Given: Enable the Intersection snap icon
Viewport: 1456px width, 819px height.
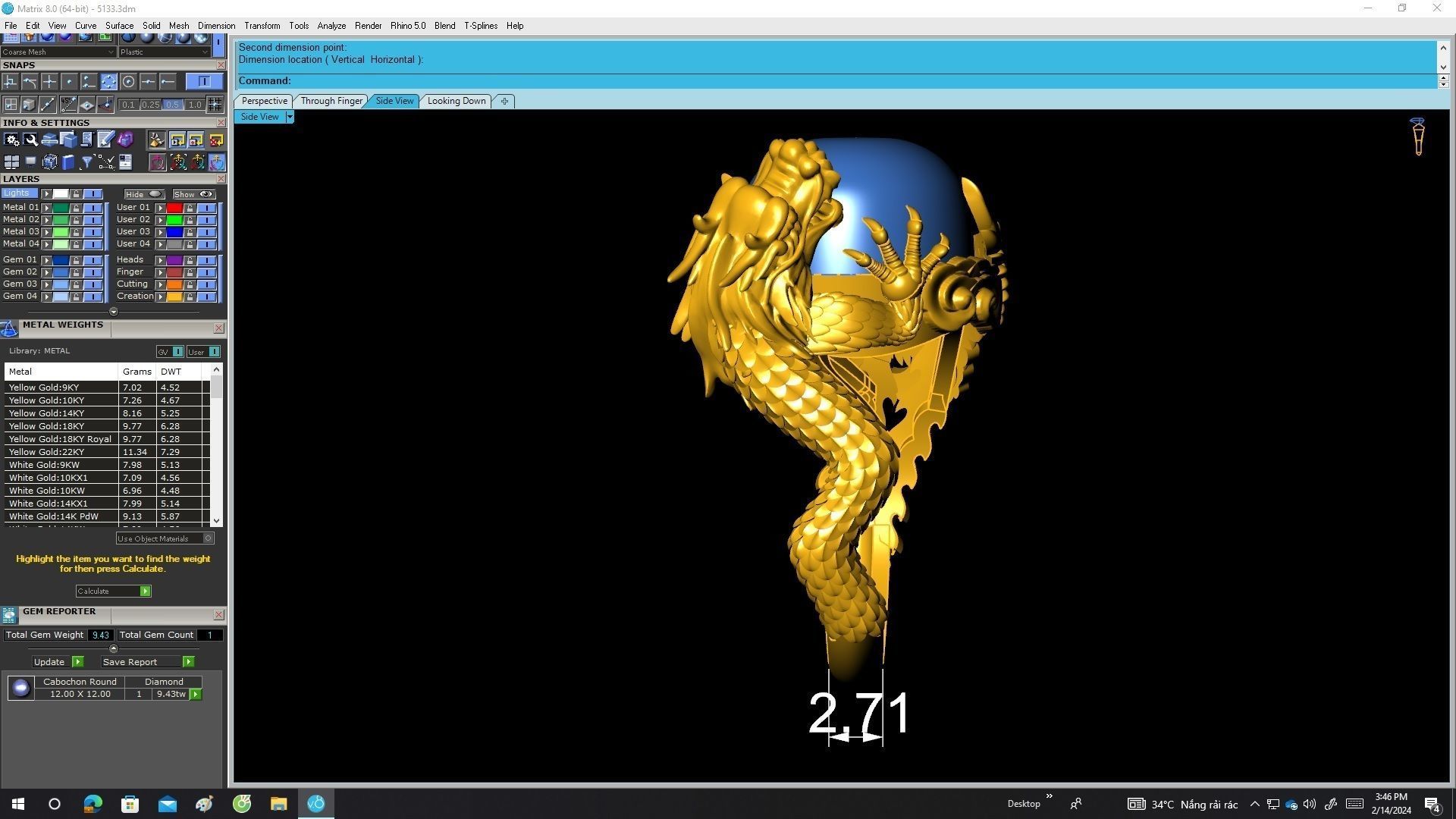Looking at the screenshot, I should coord(49,81).
